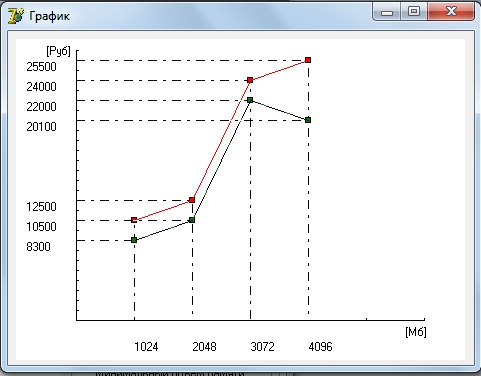Click the X-axis label 4096
Viewport: 481px width, 376px height.
320,347
